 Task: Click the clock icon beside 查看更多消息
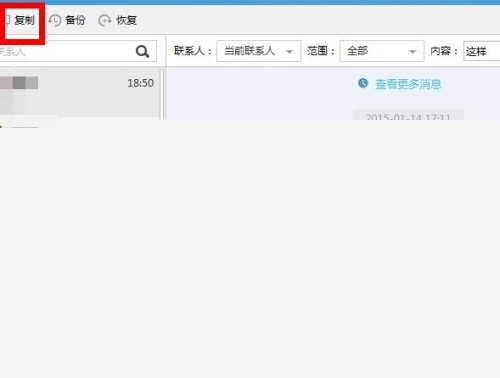coord(363,83)
